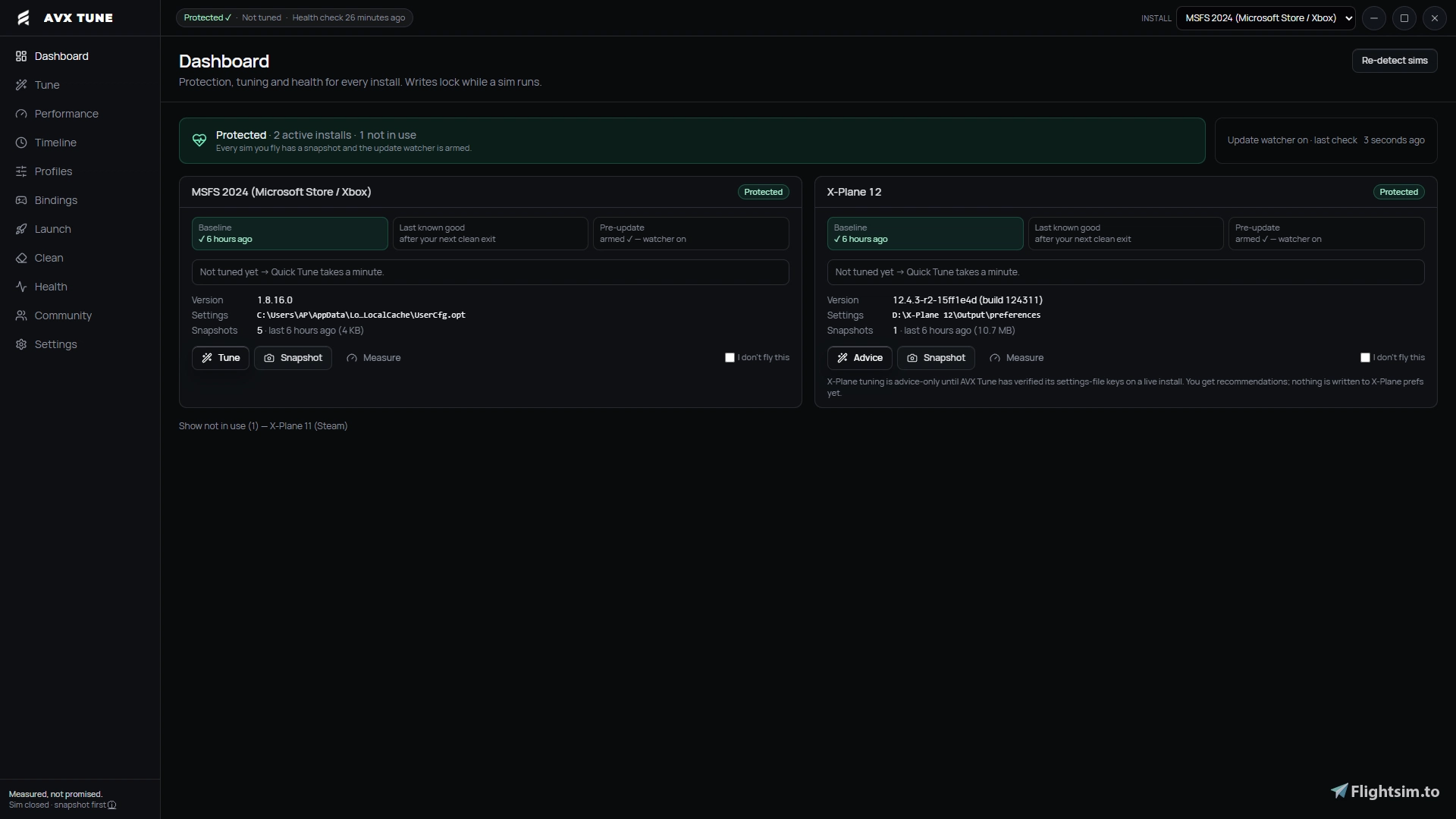This screenshot has width=1456, height=819.
Task: Click the Profiles sliders icon in sidebar
Action: click(x=21, y=171)
